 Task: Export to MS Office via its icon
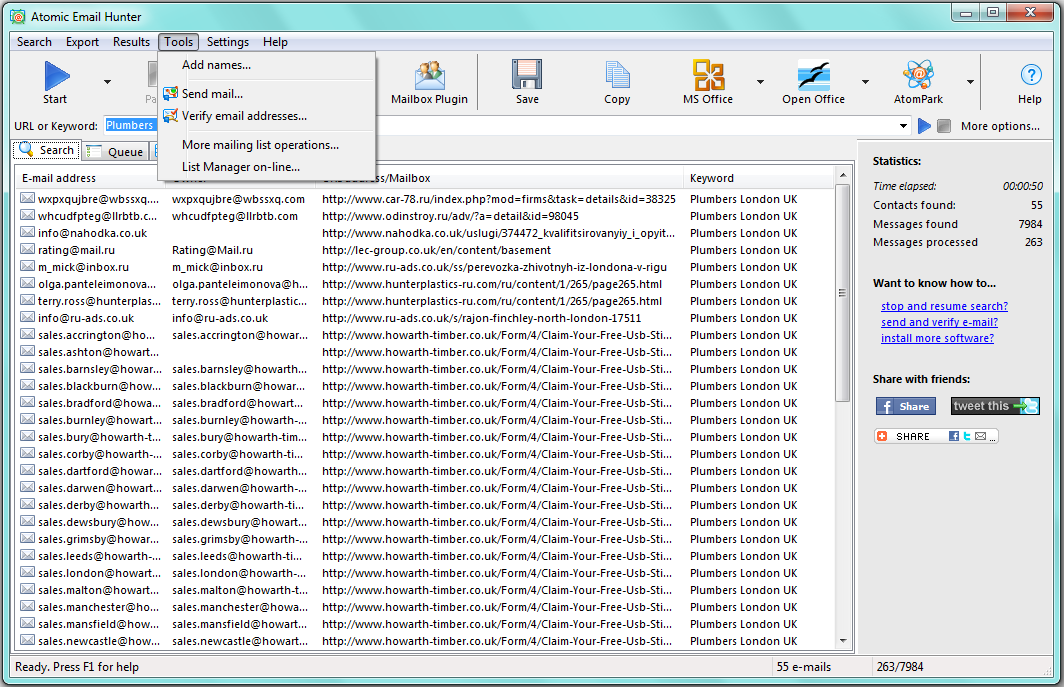708,75
